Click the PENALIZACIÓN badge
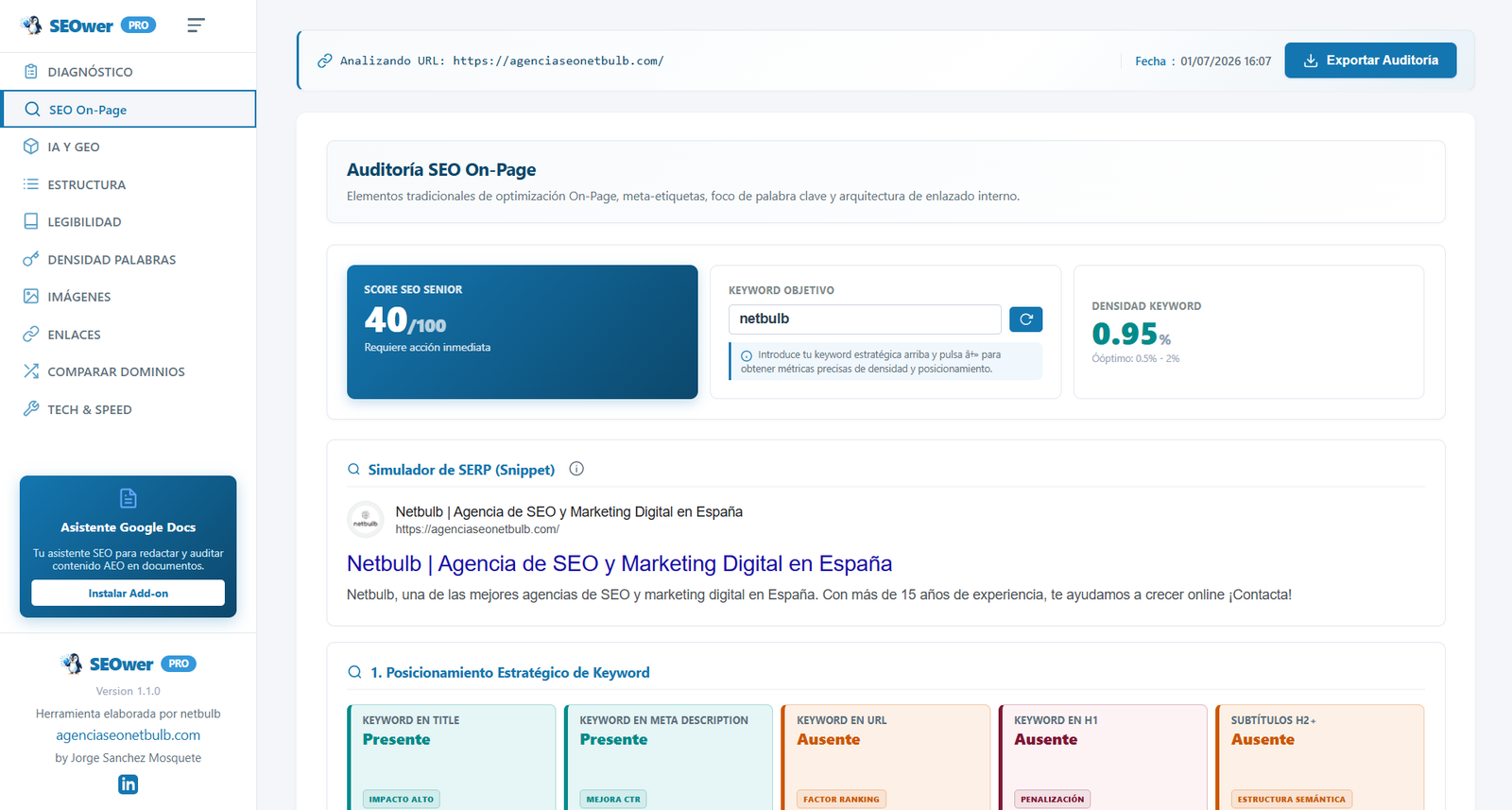 pos(1053,799)
